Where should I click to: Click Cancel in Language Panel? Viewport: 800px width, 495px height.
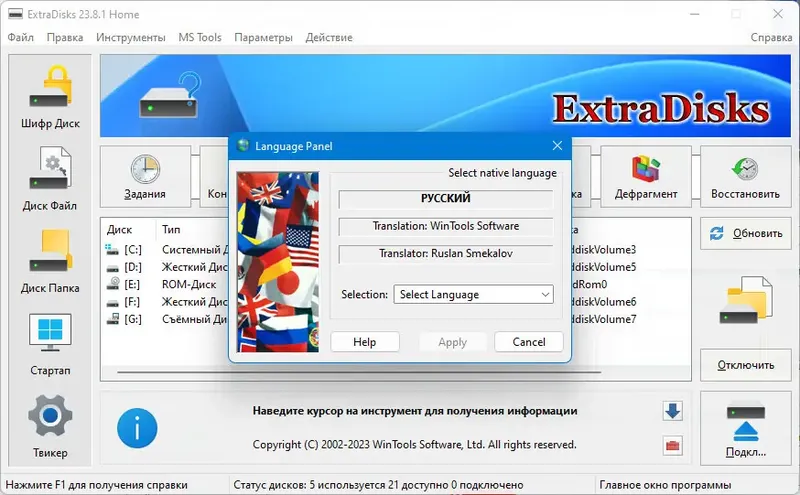529,342
